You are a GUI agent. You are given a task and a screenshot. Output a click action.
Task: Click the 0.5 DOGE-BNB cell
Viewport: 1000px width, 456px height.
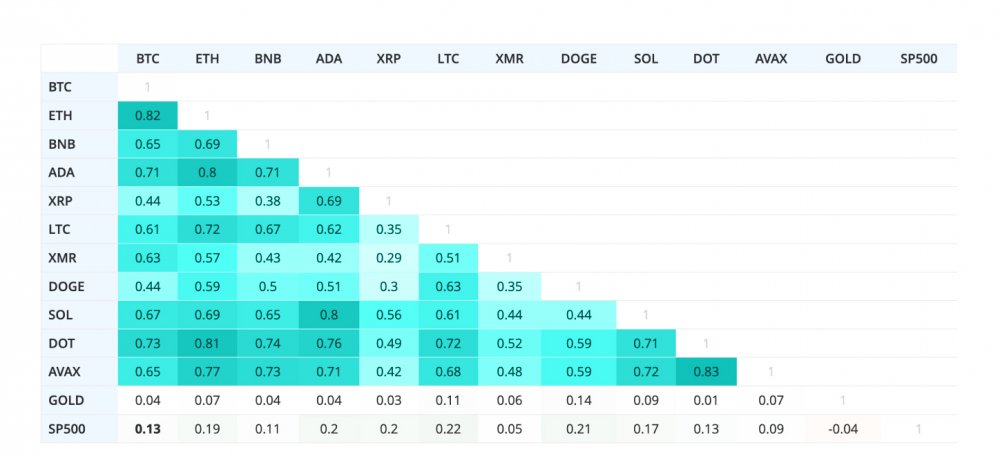tap(268, 286)
